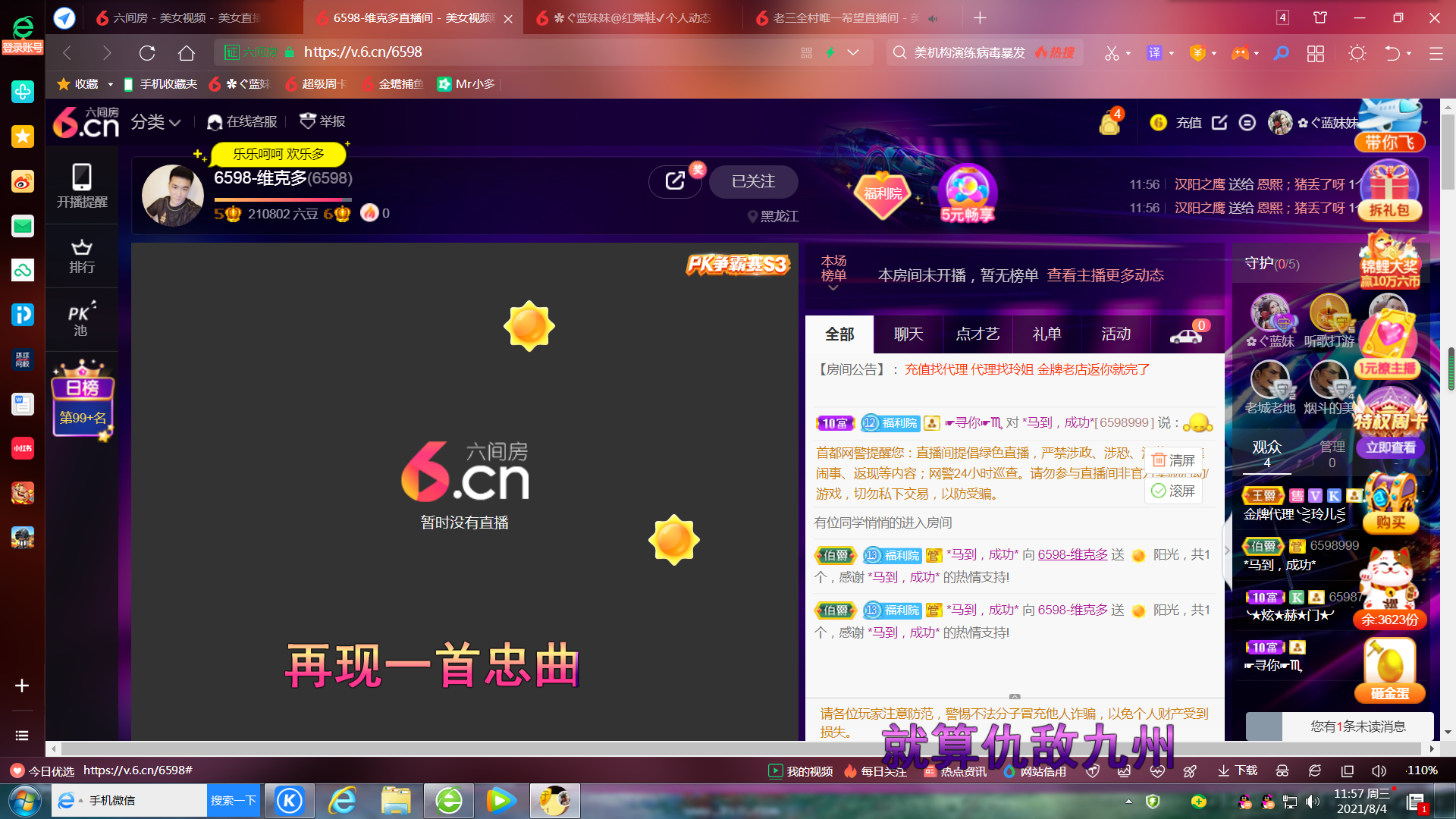Click the blue magnifier search icon
Screen dimensions: 1456x819
click(x=1281, y=53)
